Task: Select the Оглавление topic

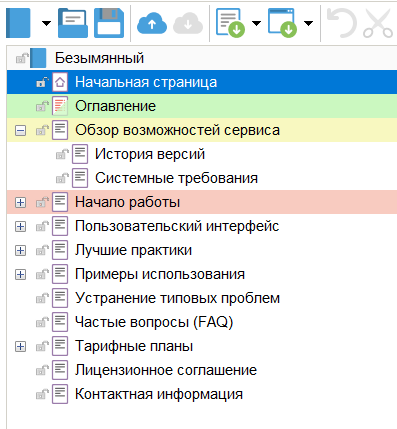Action: 115,106
